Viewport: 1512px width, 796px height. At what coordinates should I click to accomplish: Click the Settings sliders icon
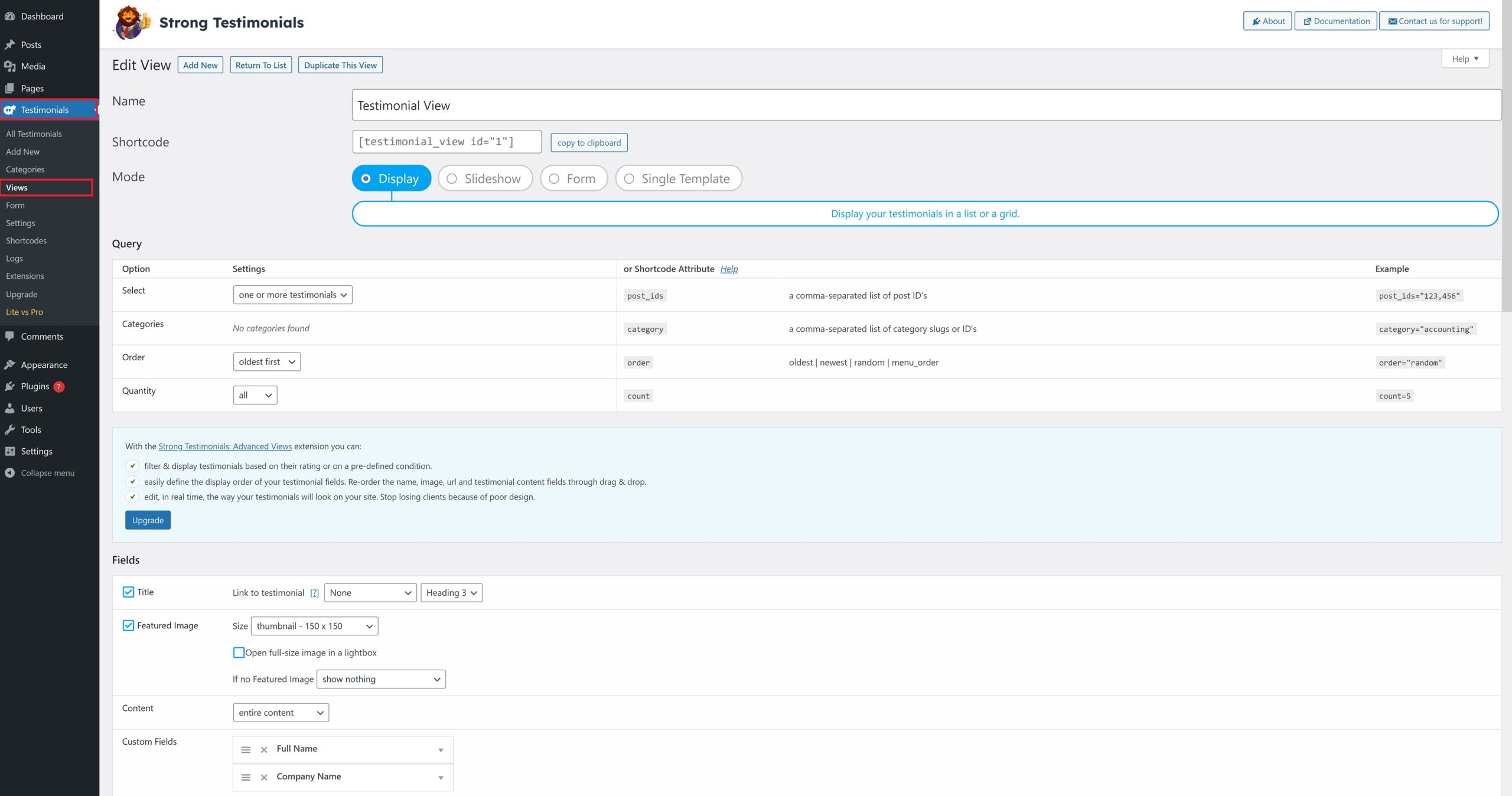(10, 451)
